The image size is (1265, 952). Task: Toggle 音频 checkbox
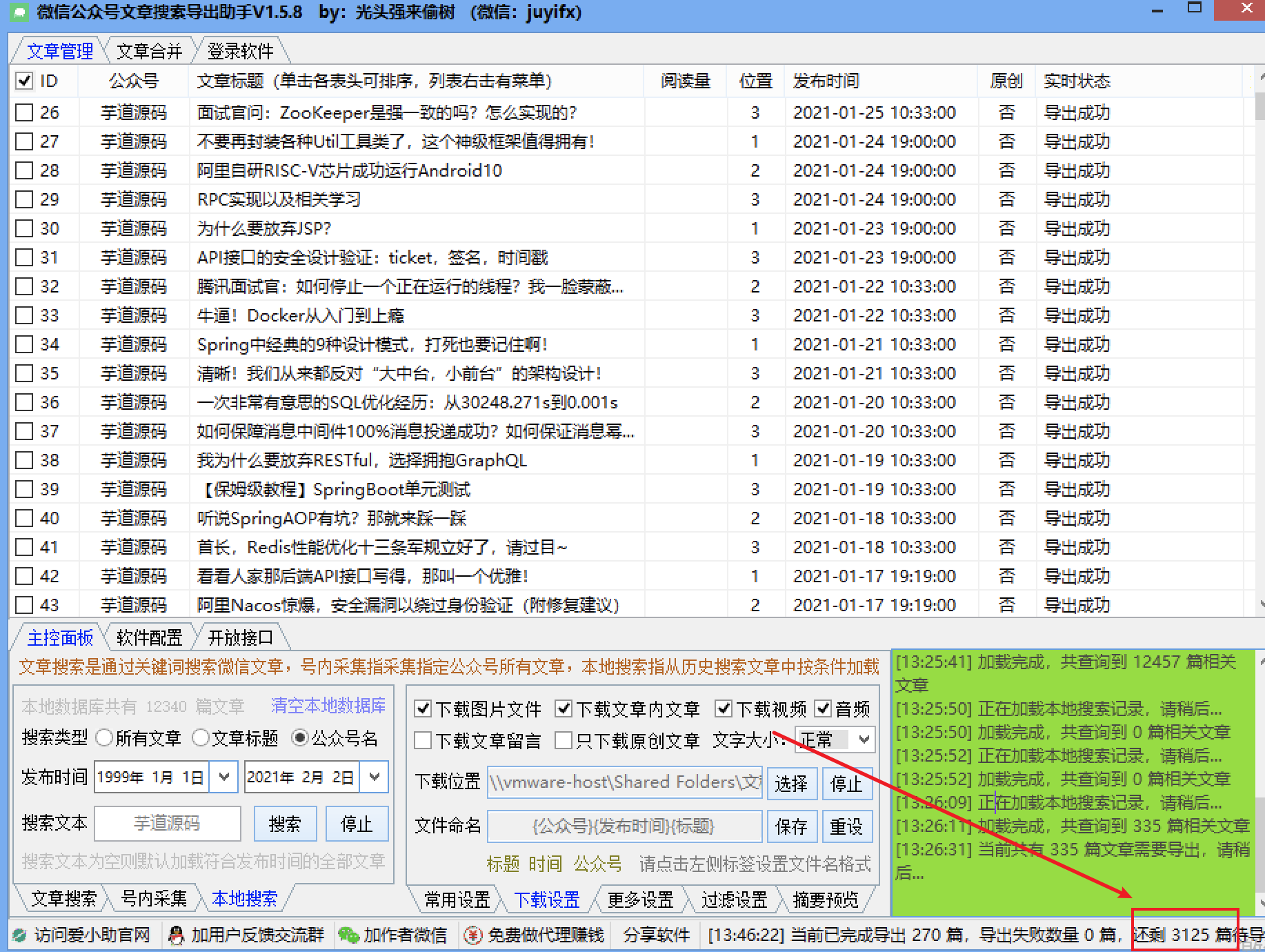pyautogui.click(x=823, y=709)
